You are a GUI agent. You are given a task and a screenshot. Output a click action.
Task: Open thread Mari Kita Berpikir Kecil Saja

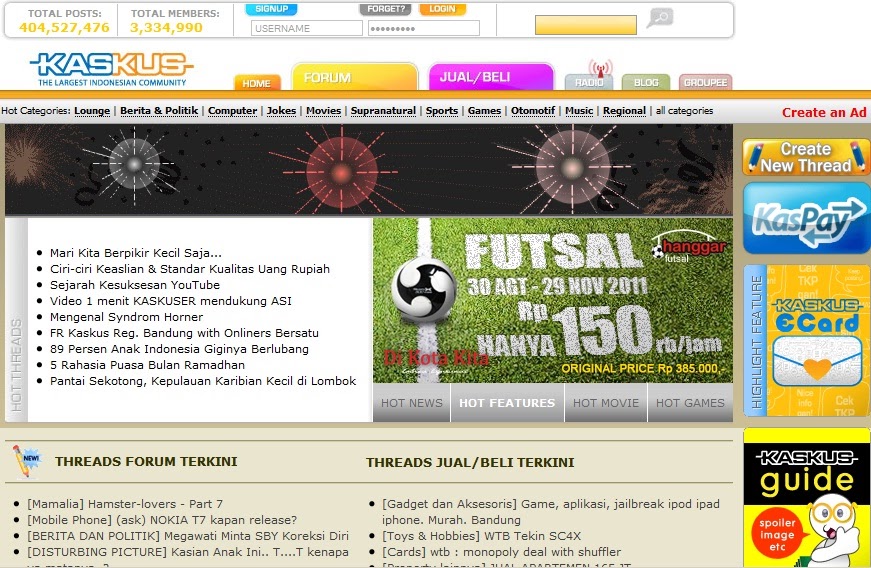(x=136, y=253)
